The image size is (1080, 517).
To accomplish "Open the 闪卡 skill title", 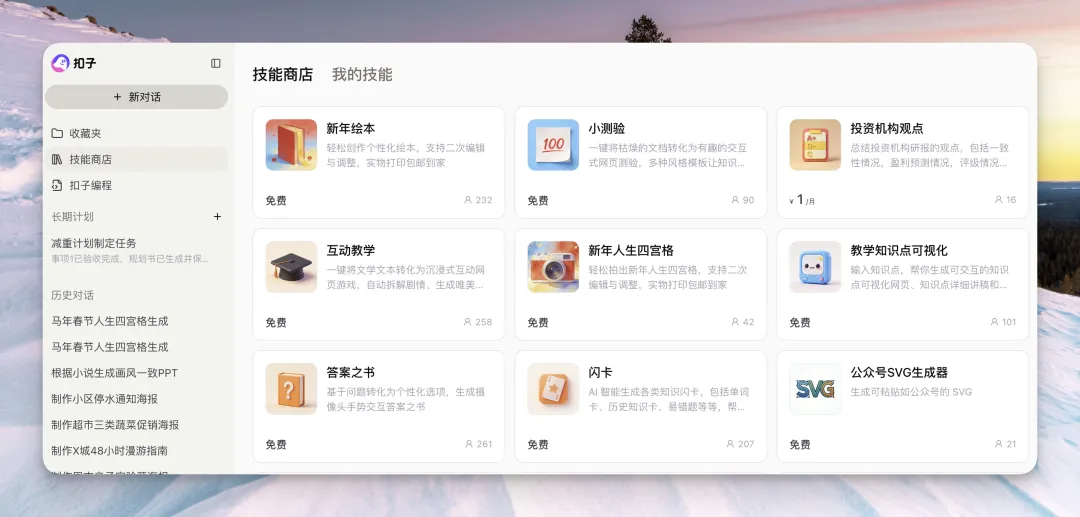I will (x=600, y=372).
